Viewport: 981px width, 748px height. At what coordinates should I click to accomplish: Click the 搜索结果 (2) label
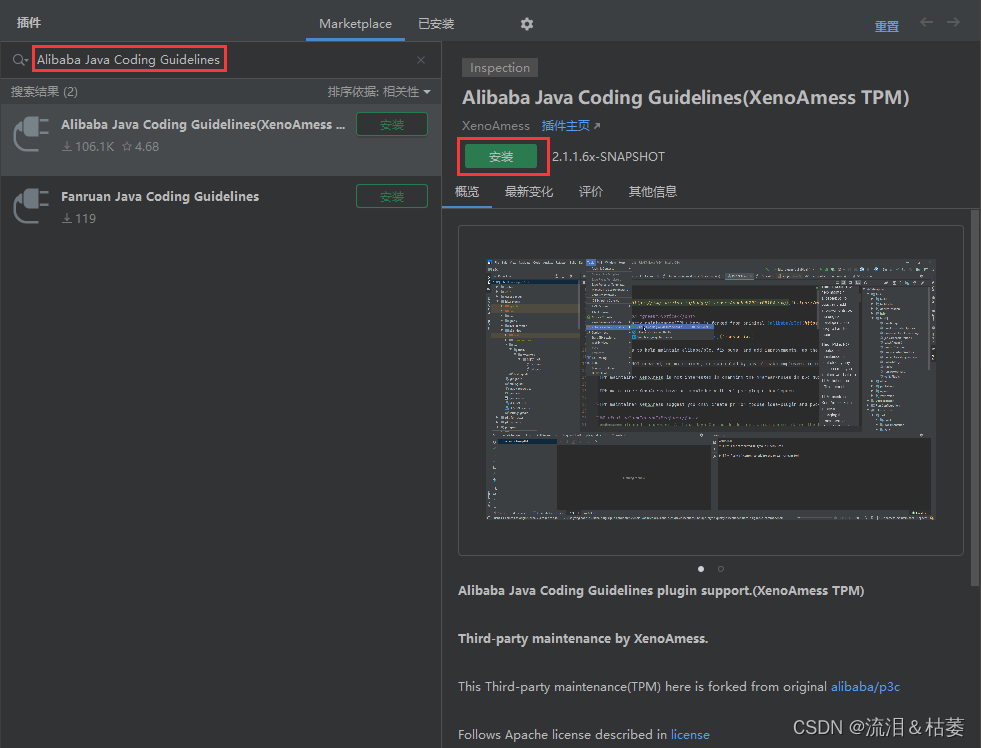point(44,92)
